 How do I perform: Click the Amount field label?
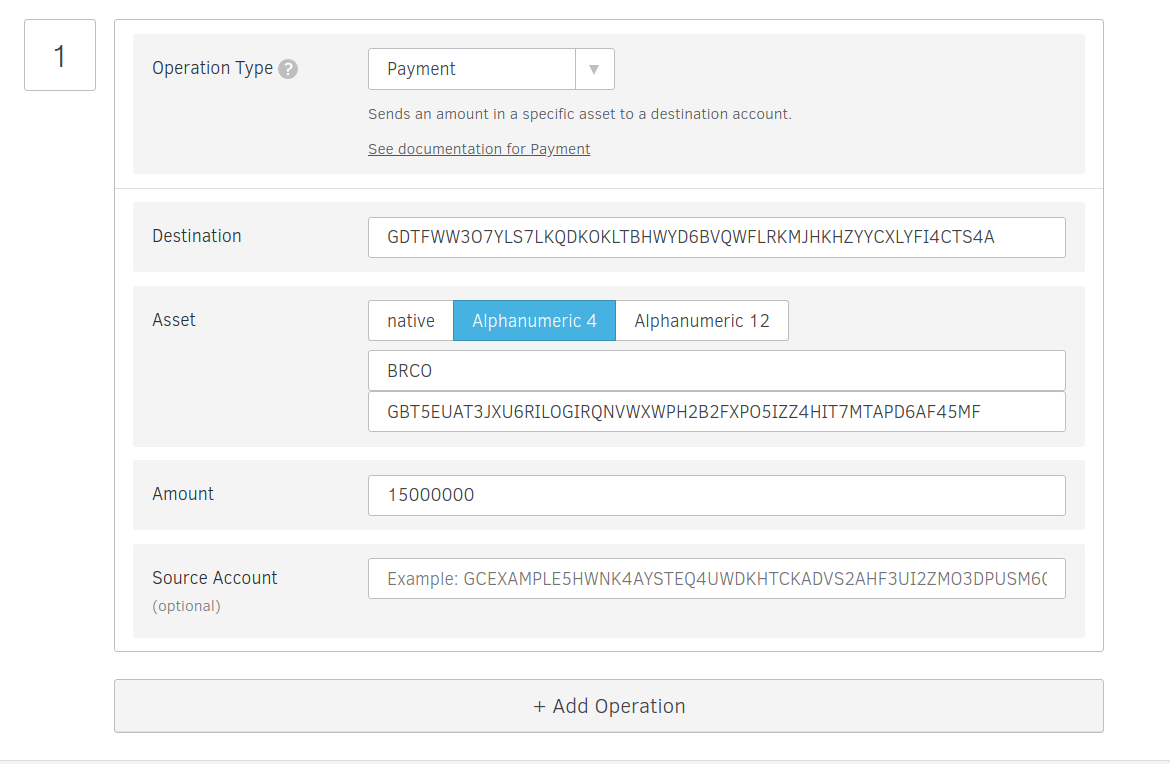[183, 494]
